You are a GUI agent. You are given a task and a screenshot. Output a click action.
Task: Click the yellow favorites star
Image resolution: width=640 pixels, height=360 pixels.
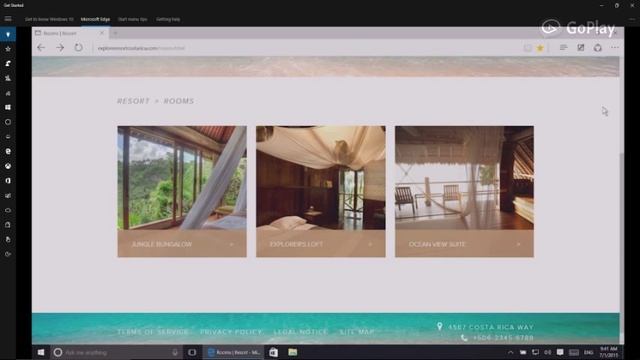pyautogui.click(x=540, y=48)
